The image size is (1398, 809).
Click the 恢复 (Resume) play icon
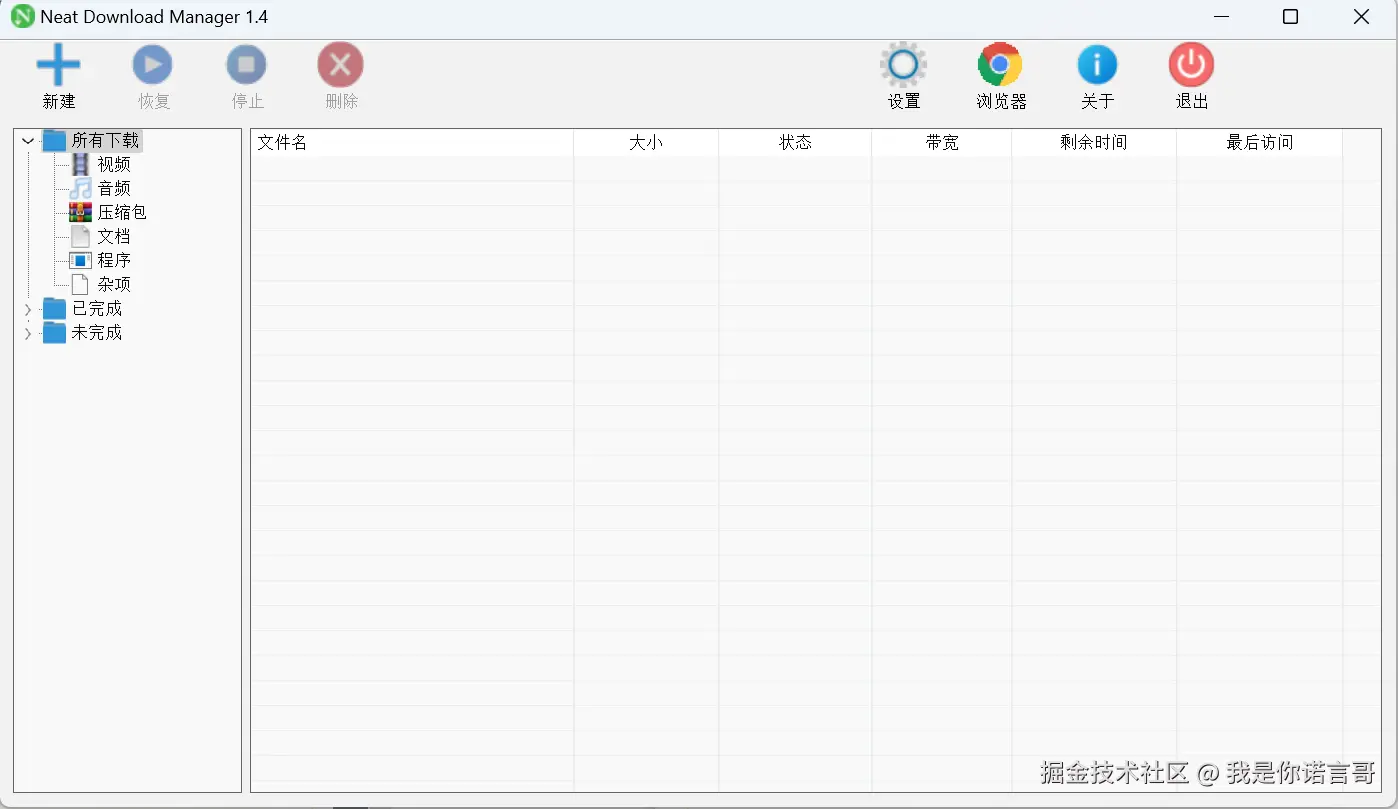point(153,65)
